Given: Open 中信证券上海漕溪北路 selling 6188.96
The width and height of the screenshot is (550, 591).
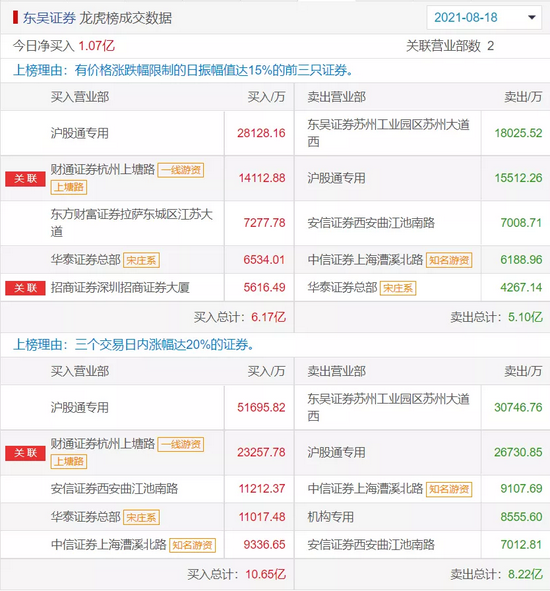Looking at the screenshot, I should pos(365,260).
